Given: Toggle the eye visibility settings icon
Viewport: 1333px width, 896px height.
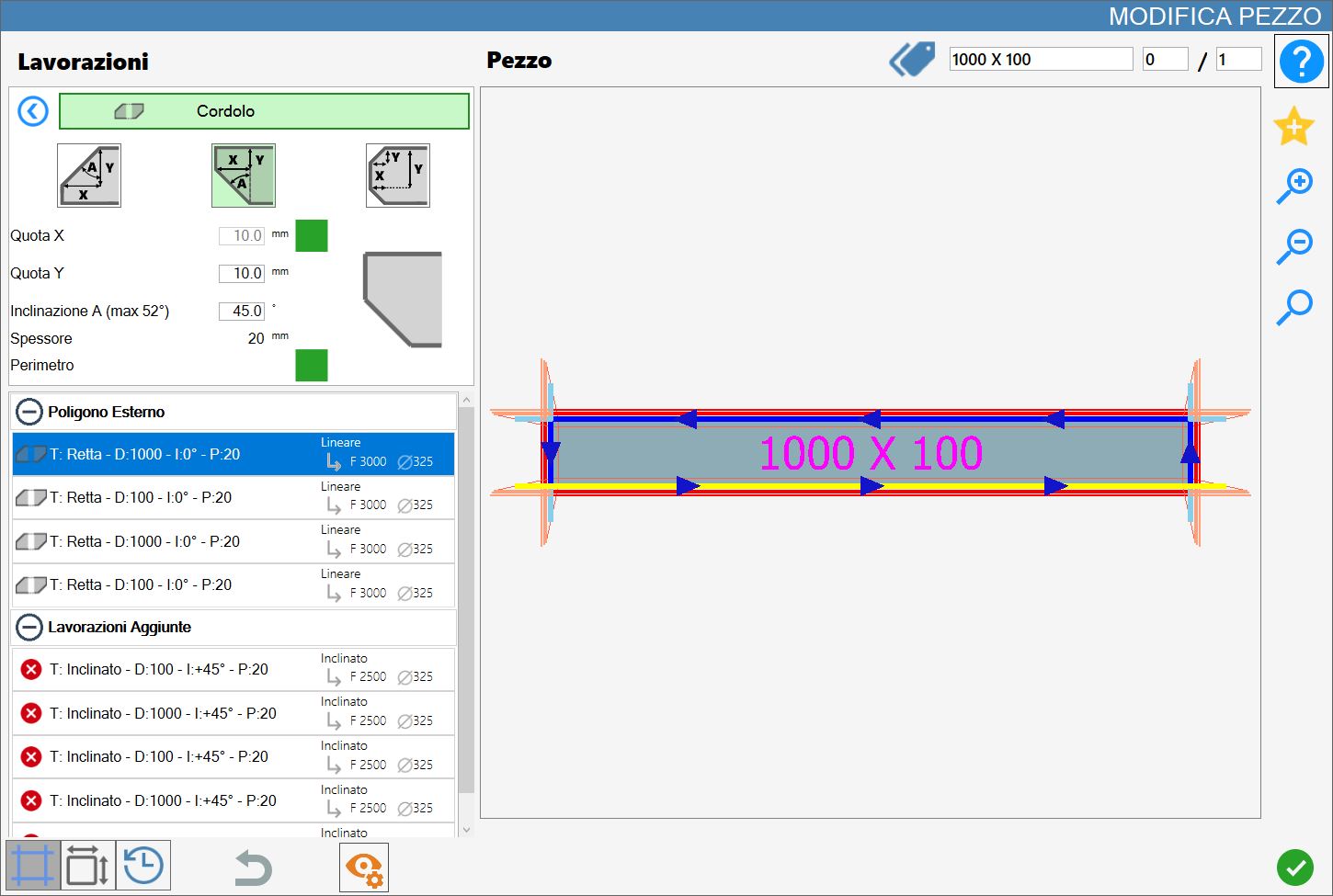Looking at the screenshot, I should pos(364,868).
